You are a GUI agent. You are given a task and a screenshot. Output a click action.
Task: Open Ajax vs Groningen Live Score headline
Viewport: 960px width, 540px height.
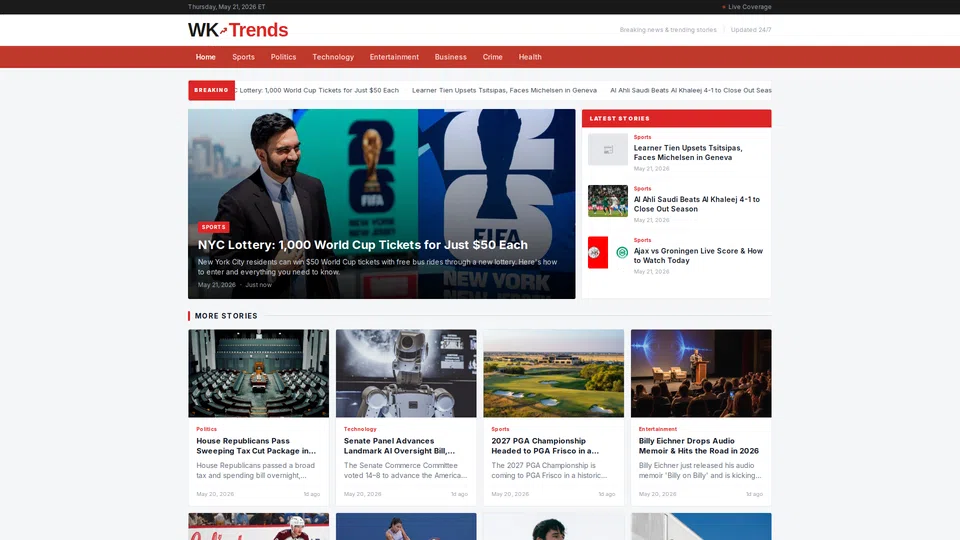point(698,255)
